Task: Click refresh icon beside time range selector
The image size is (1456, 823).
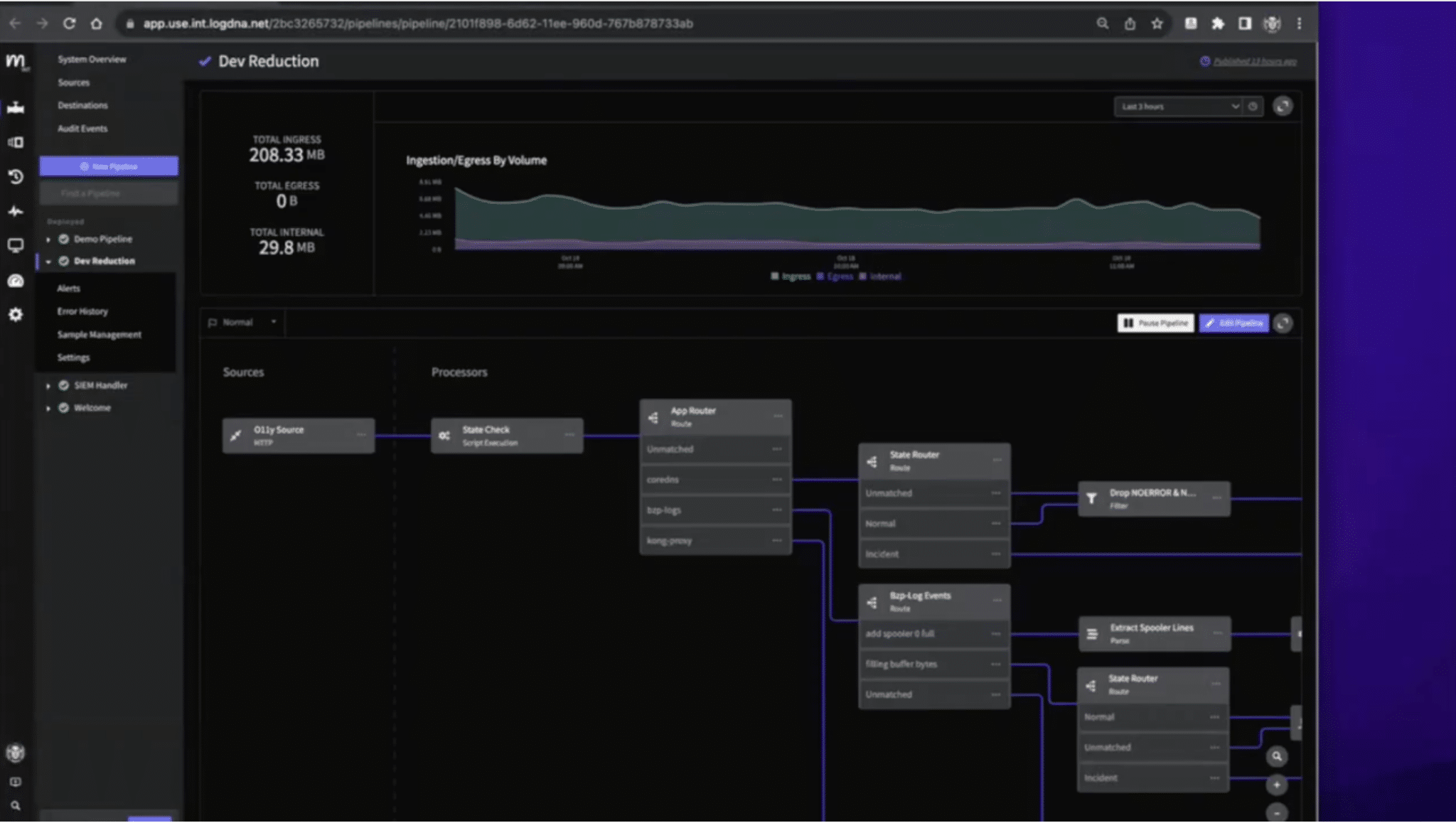Action: click(x=1283, y=107)
